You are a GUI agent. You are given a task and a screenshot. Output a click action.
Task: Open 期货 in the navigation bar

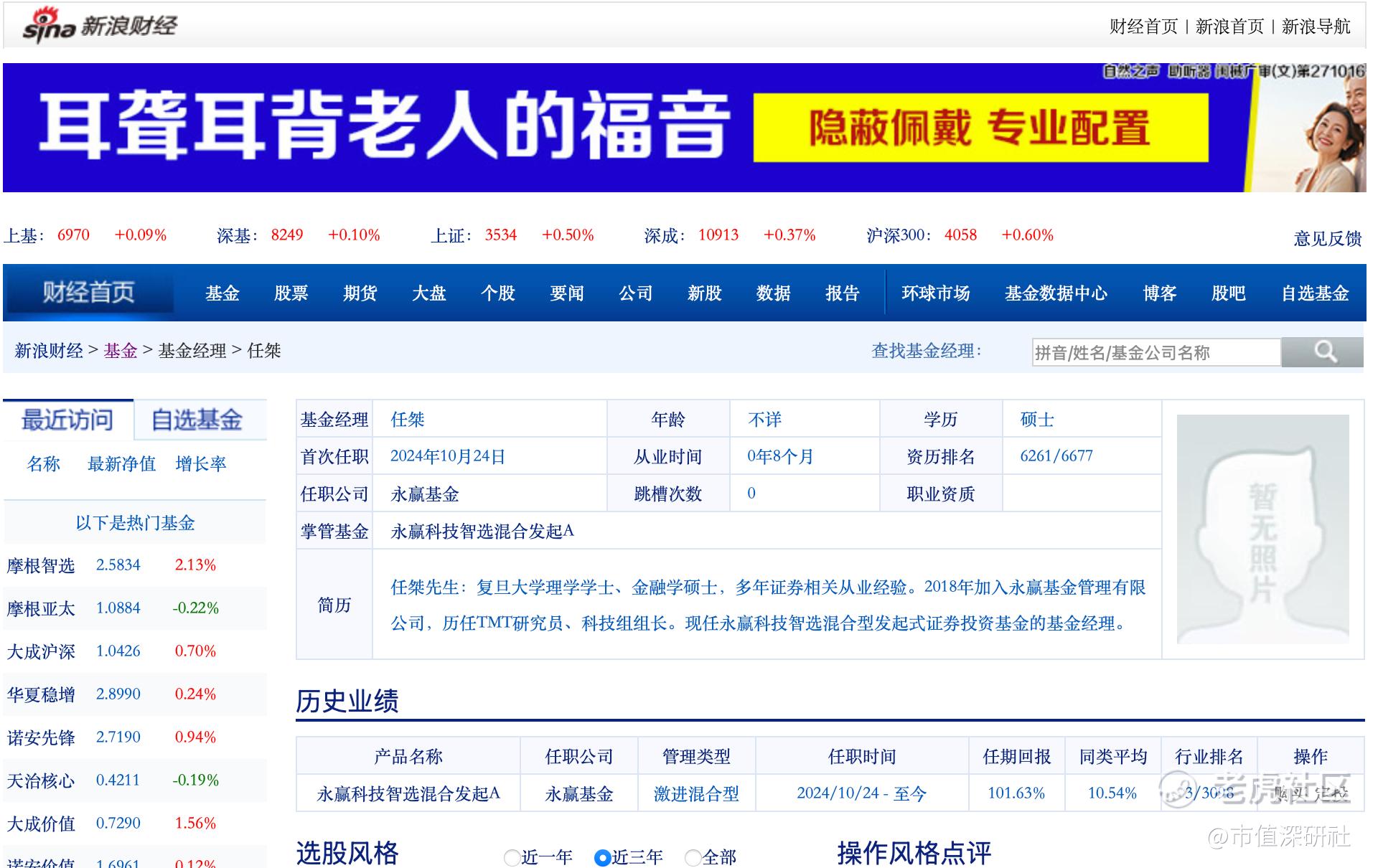360,293
